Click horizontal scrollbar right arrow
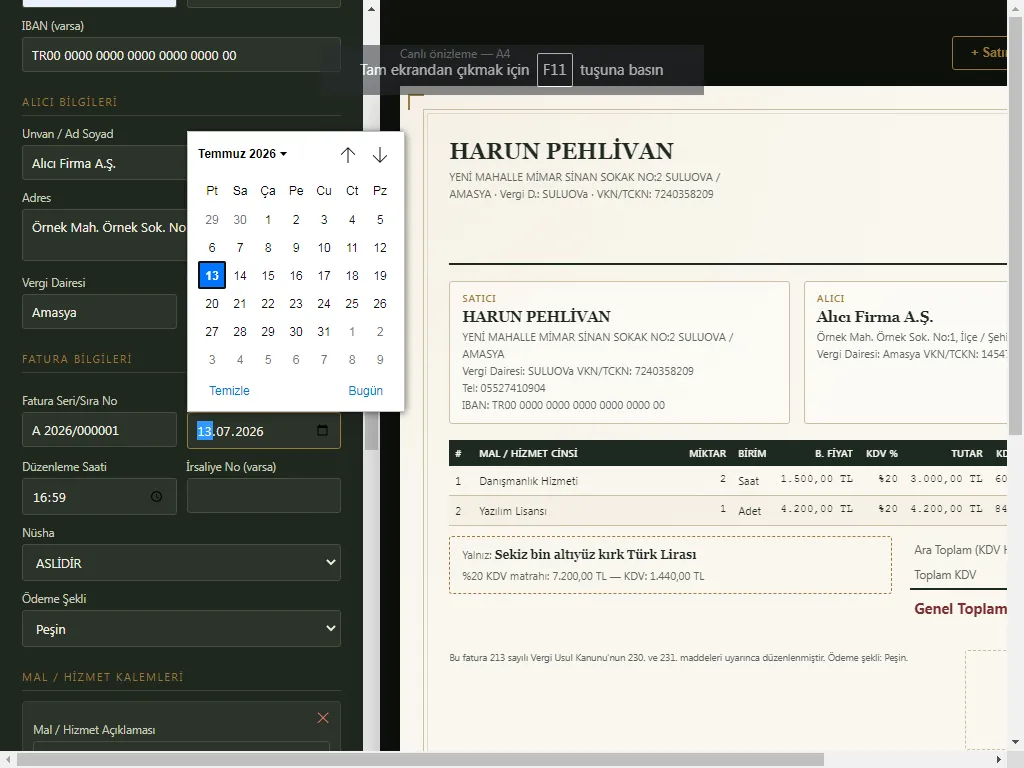 [999, 760]
